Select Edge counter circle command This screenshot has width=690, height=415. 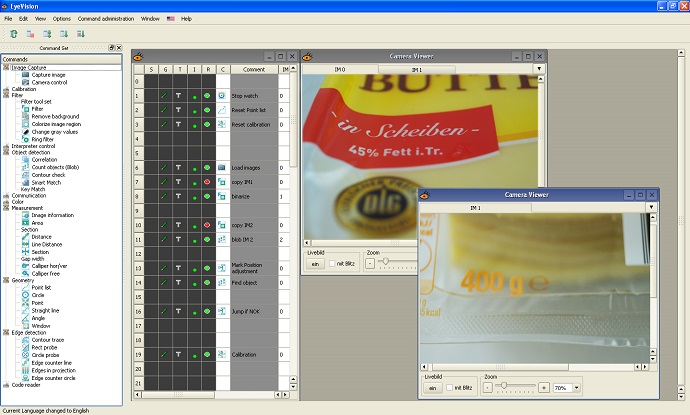click(x=53, y=378)
